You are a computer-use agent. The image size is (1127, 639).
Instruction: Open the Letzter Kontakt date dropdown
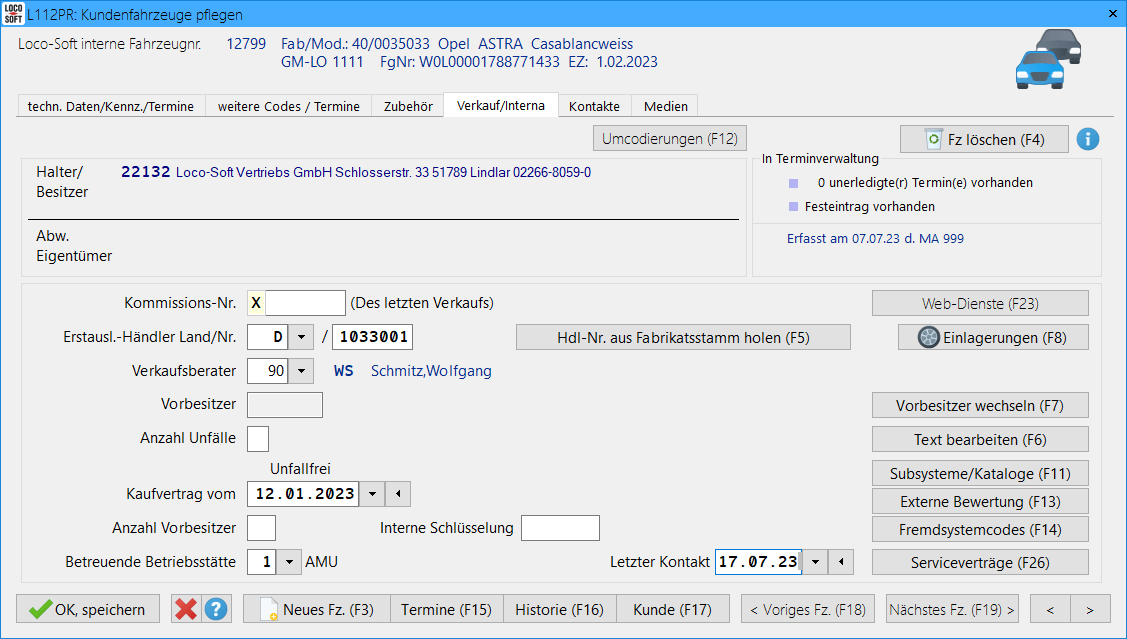coord(816,562)
